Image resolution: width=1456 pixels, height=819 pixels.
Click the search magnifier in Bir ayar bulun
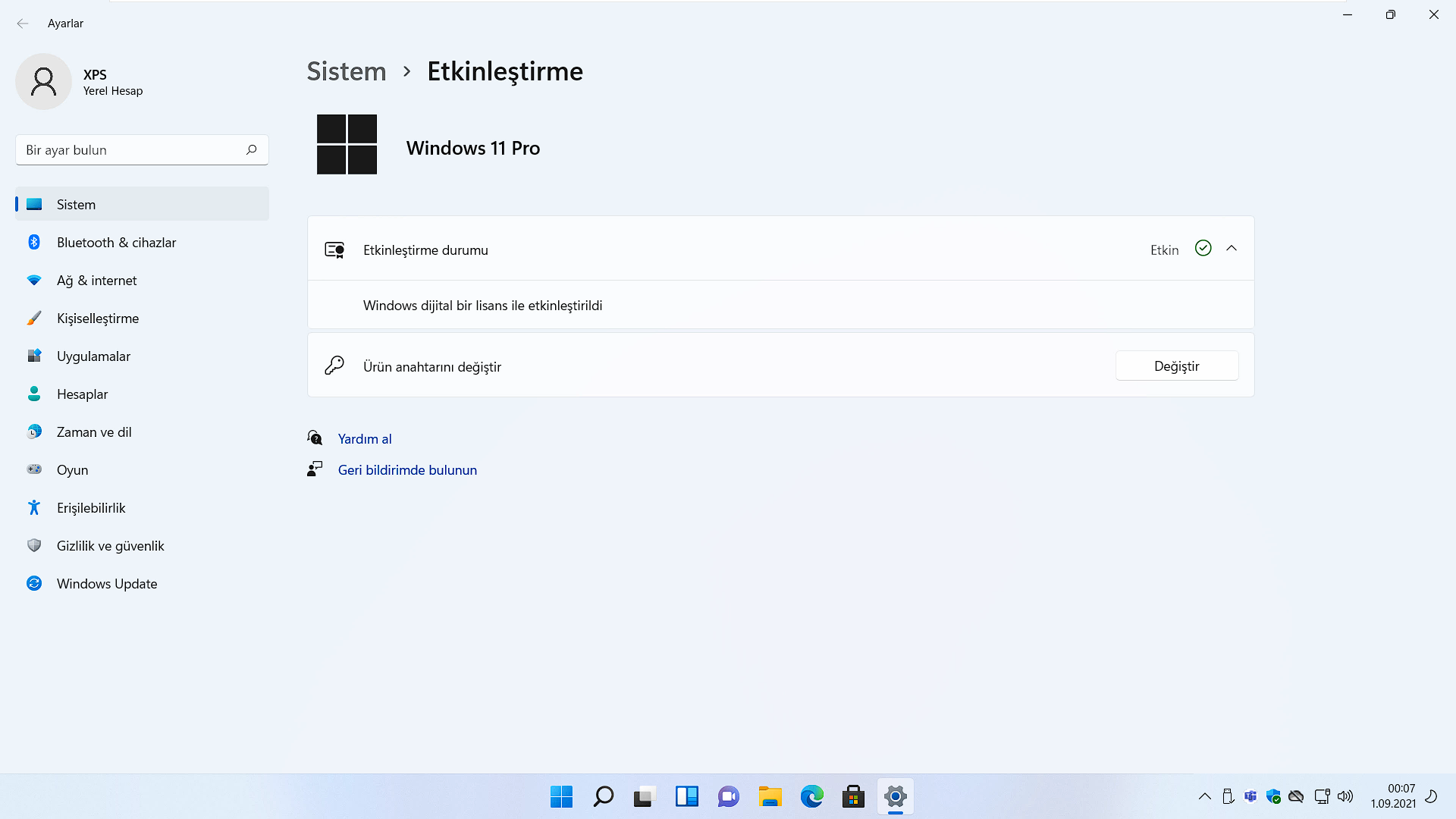click(x=251, y=149)
